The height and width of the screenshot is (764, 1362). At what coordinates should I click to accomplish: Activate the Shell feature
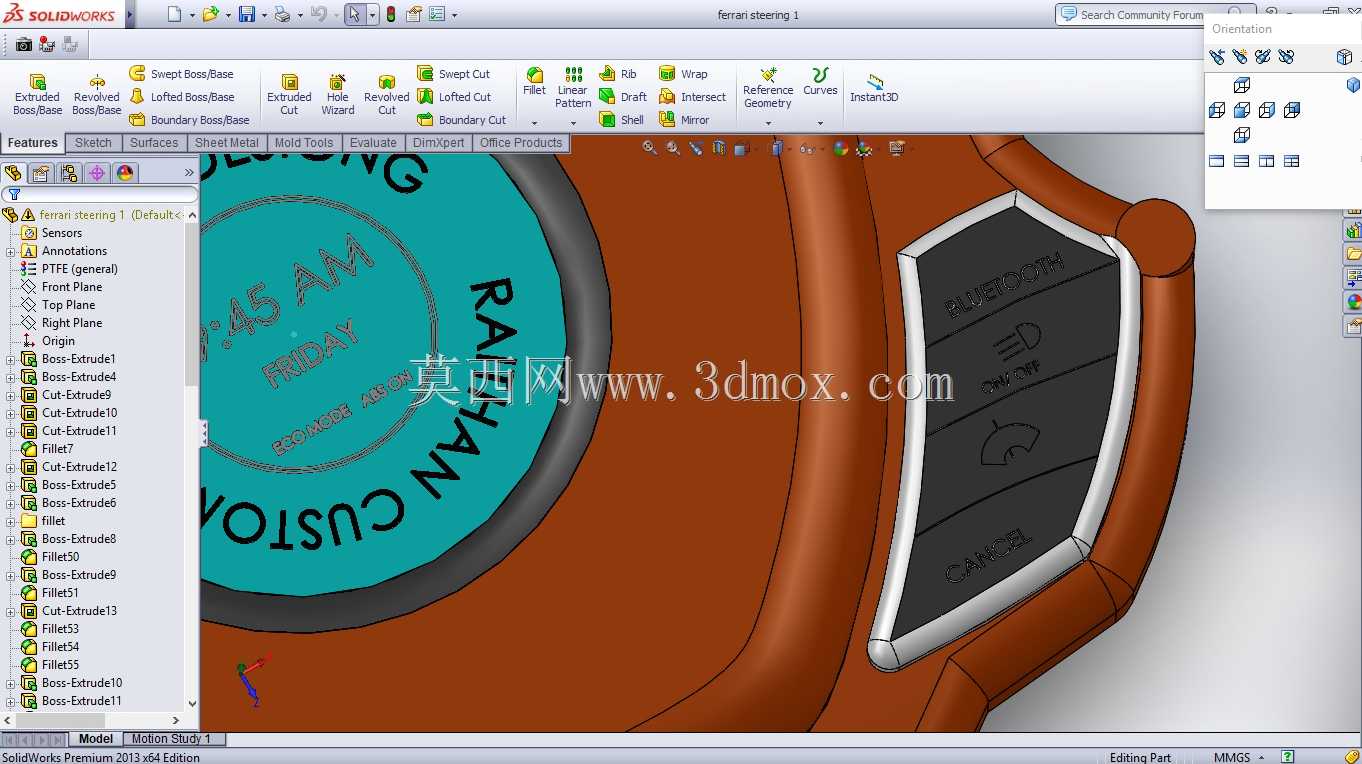click(621, 120)
